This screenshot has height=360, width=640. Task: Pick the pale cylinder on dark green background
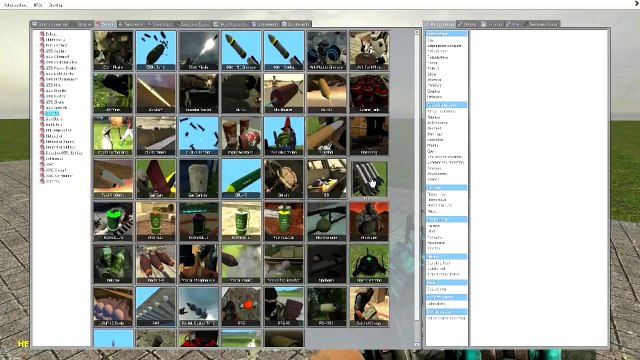coord(327,307)
